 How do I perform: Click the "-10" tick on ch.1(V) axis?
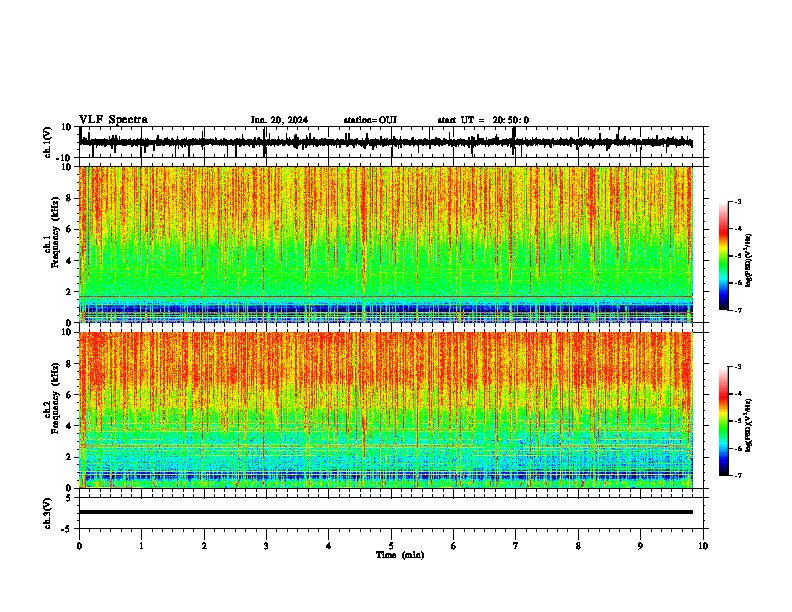(65, 158)
